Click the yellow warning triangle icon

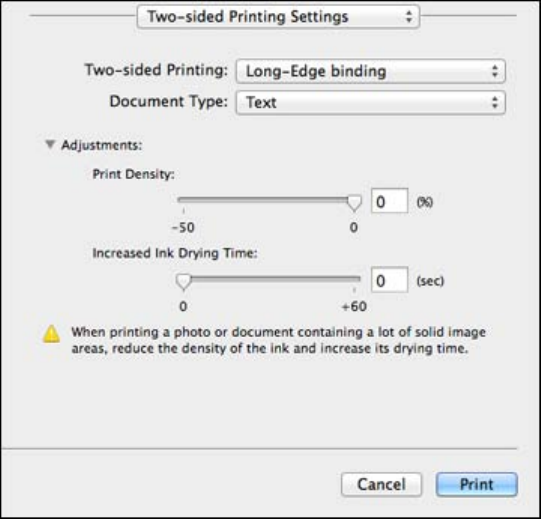51,334
